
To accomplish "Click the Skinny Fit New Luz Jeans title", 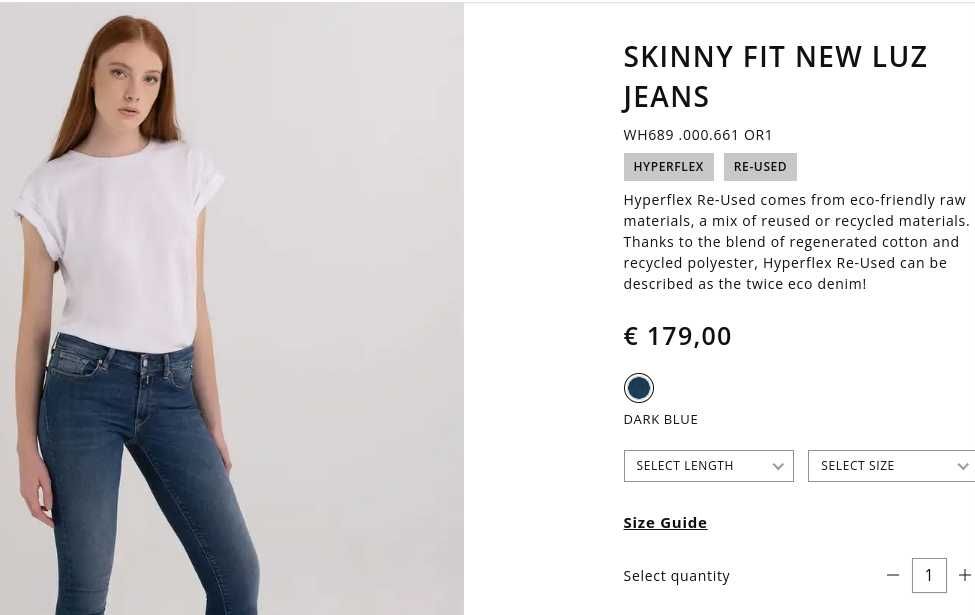I will (775, 76).
